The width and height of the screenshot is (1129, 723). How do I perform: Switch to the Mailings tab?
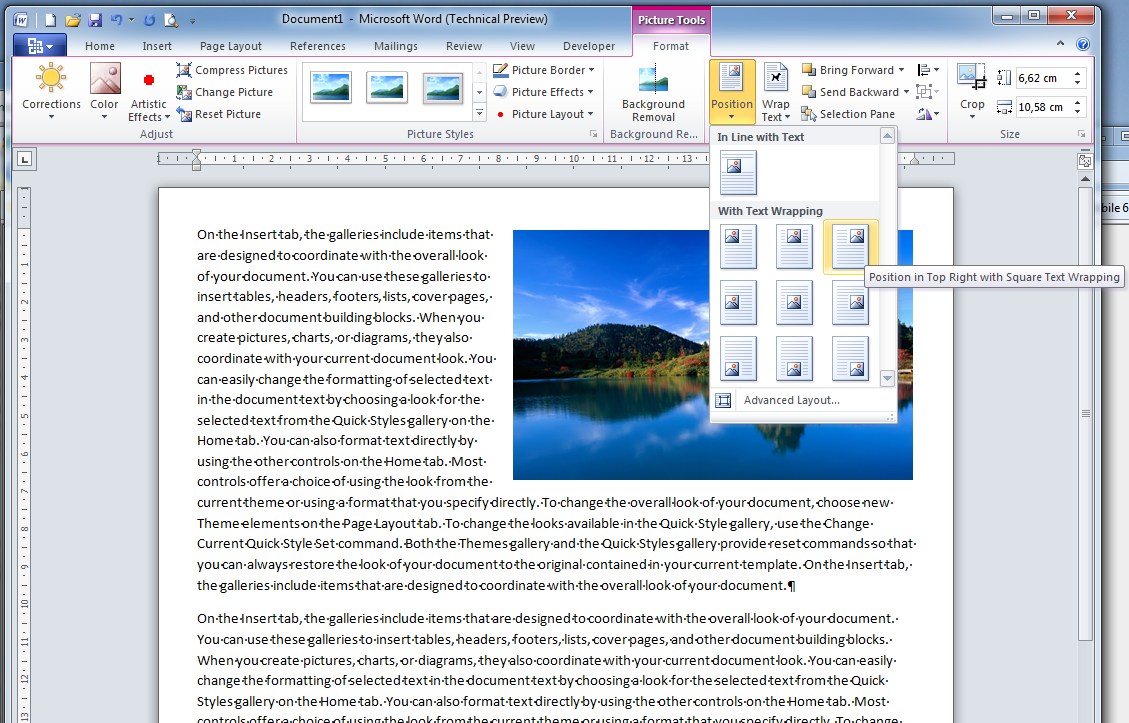[x=395, y=46]
